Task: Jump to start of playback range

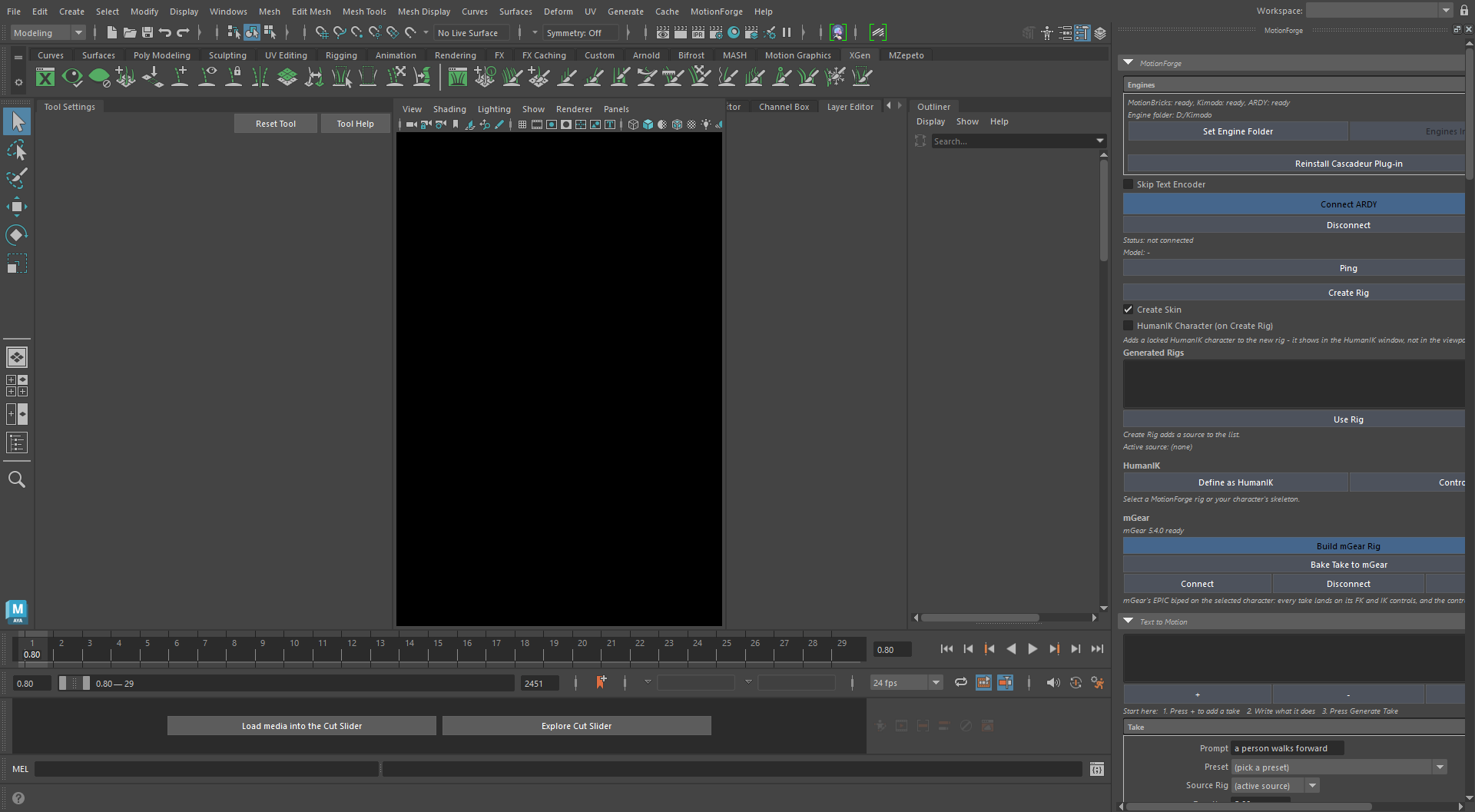Action: click(x=946, y=649)
